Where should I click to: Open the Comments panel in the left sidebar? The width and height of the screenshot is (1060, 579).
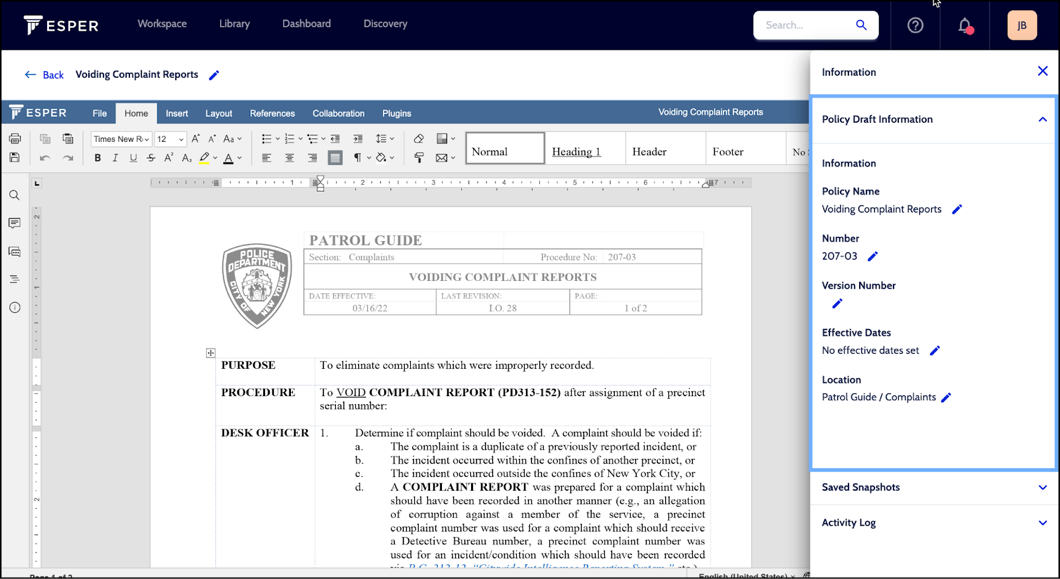(14, 223)
